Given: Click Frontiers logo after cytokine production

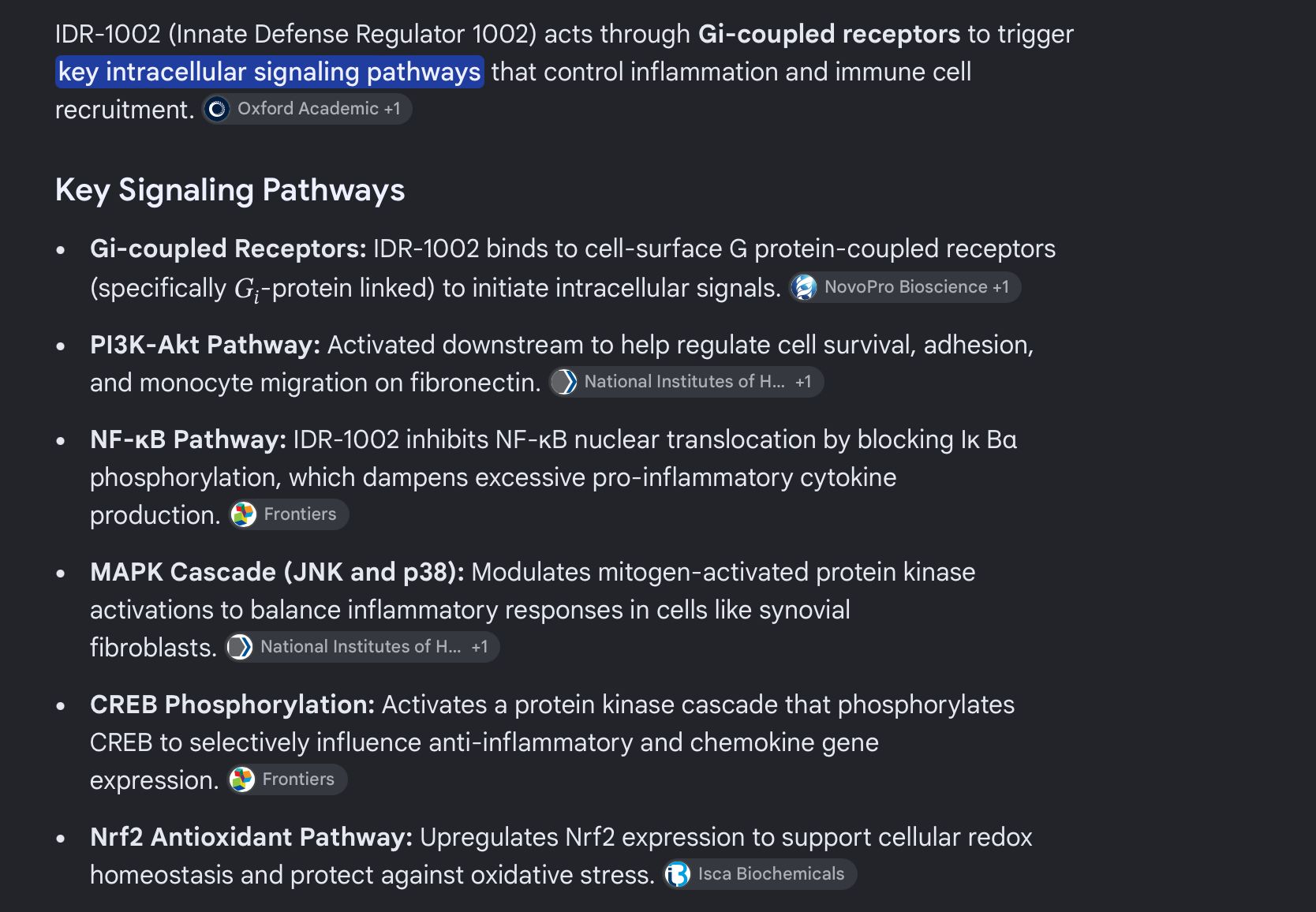Looking at the screenshot, I should coord(243,514).
